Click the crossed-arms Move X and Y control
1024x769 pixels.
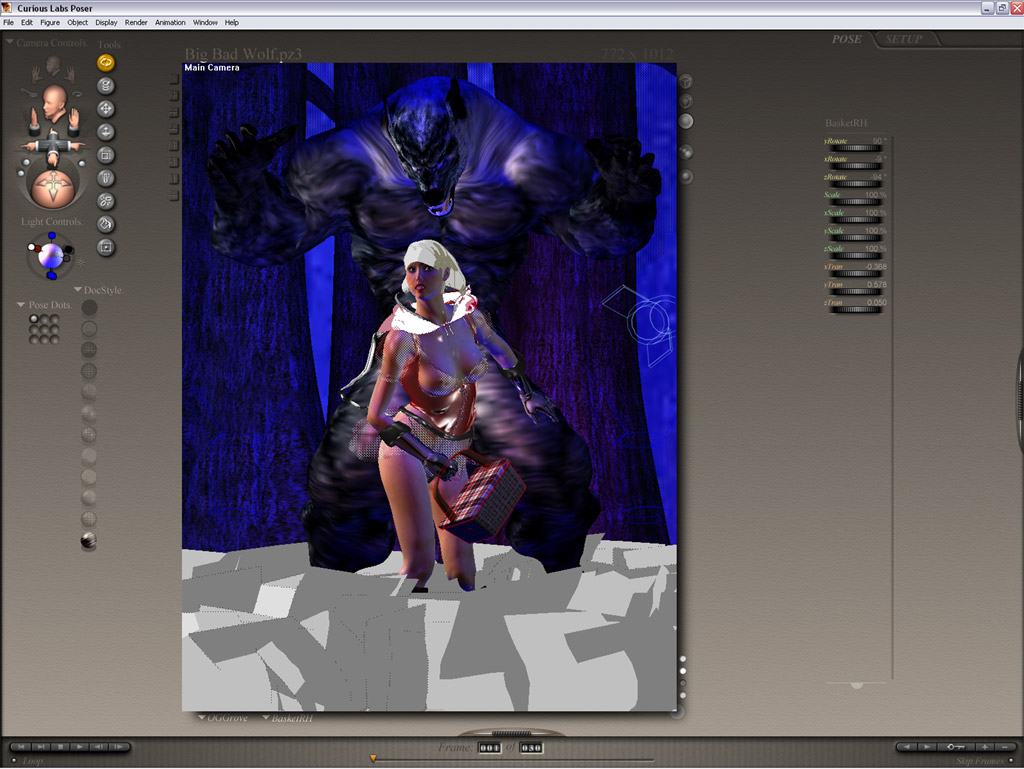pyautogui.click(x=52, y=145)
